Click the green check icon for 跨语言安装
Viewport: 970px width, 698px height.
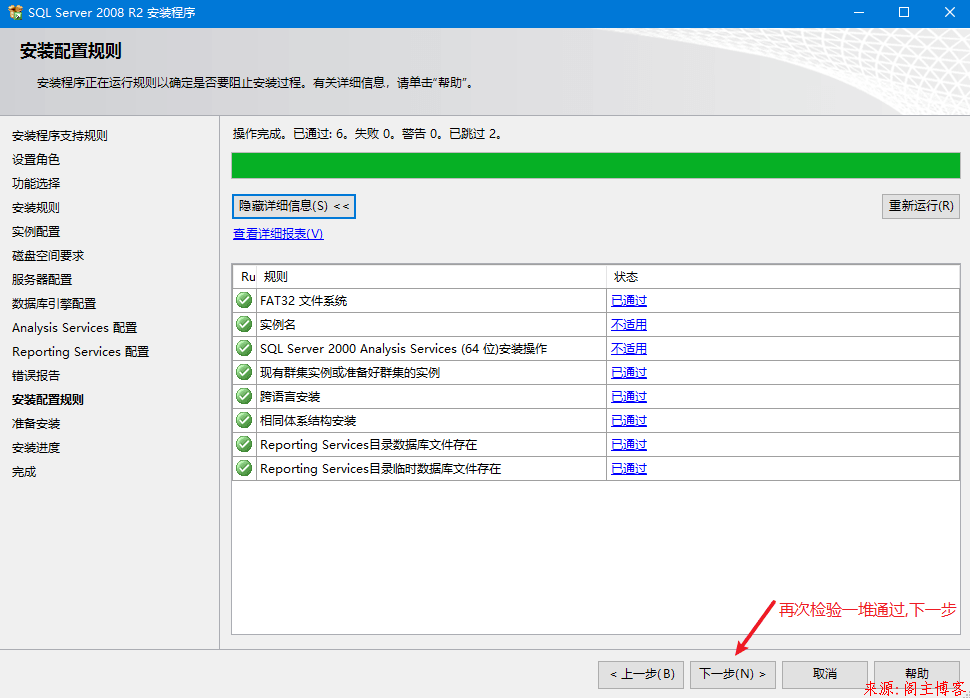pyautogui.click(x=244, y=397)
